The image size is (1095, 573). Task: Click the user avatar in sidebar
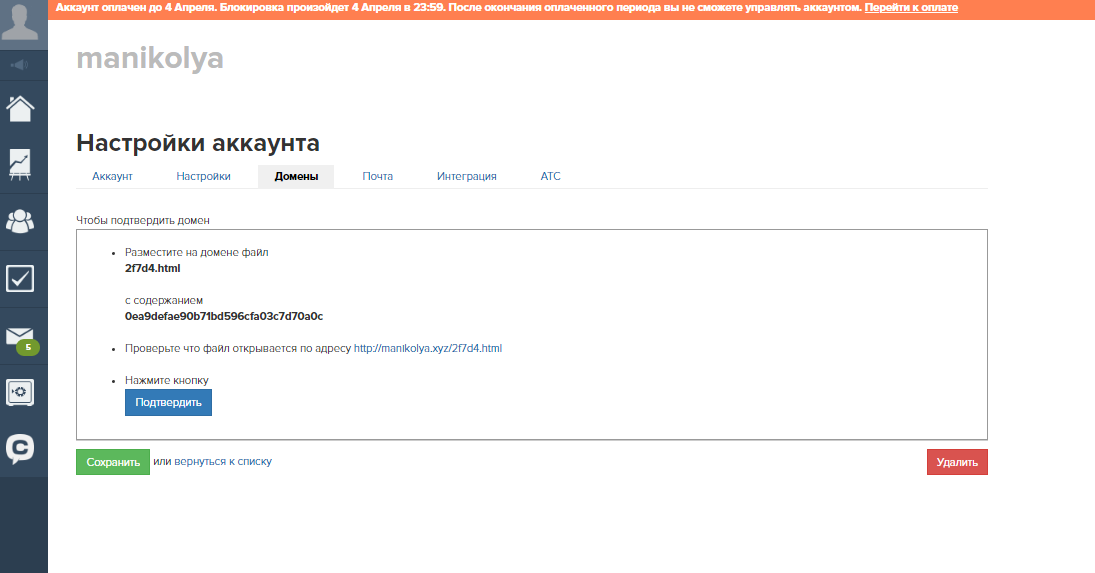pos(23,24)
